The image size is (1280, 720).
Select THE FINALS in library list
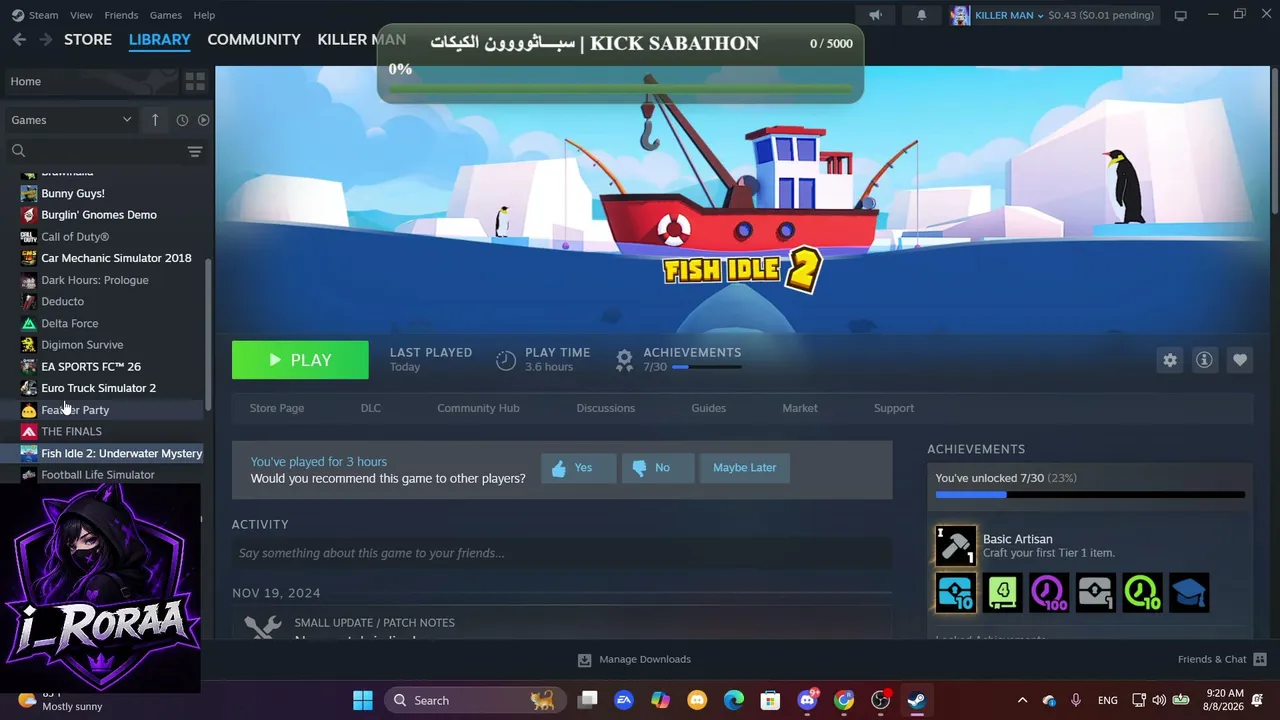(x=71, y=432)
